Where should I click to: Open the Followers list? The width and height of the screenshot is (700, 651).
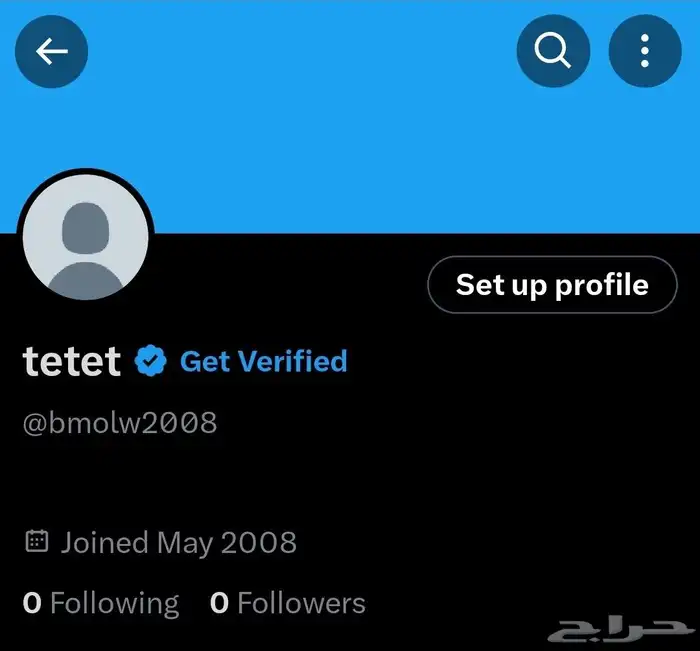click(x=301, y=603)
